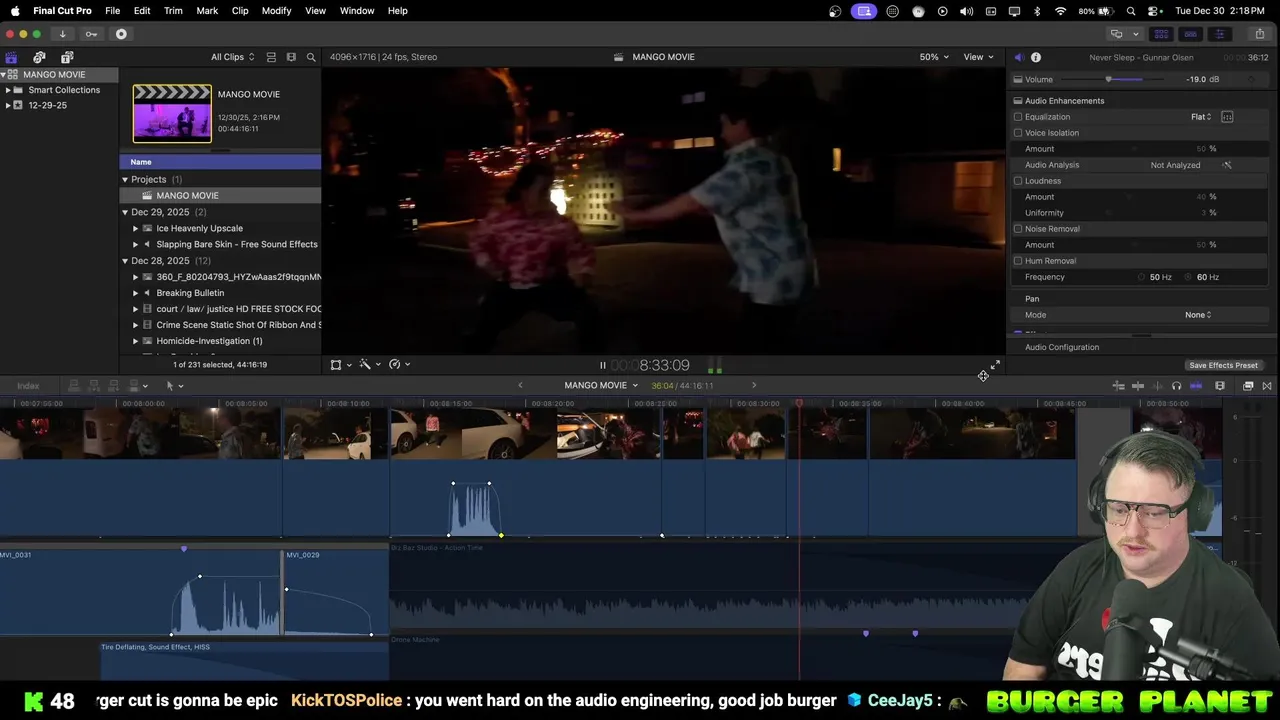Click the Name column header
Screen dimensions: 1280x720
pos(220,162)
